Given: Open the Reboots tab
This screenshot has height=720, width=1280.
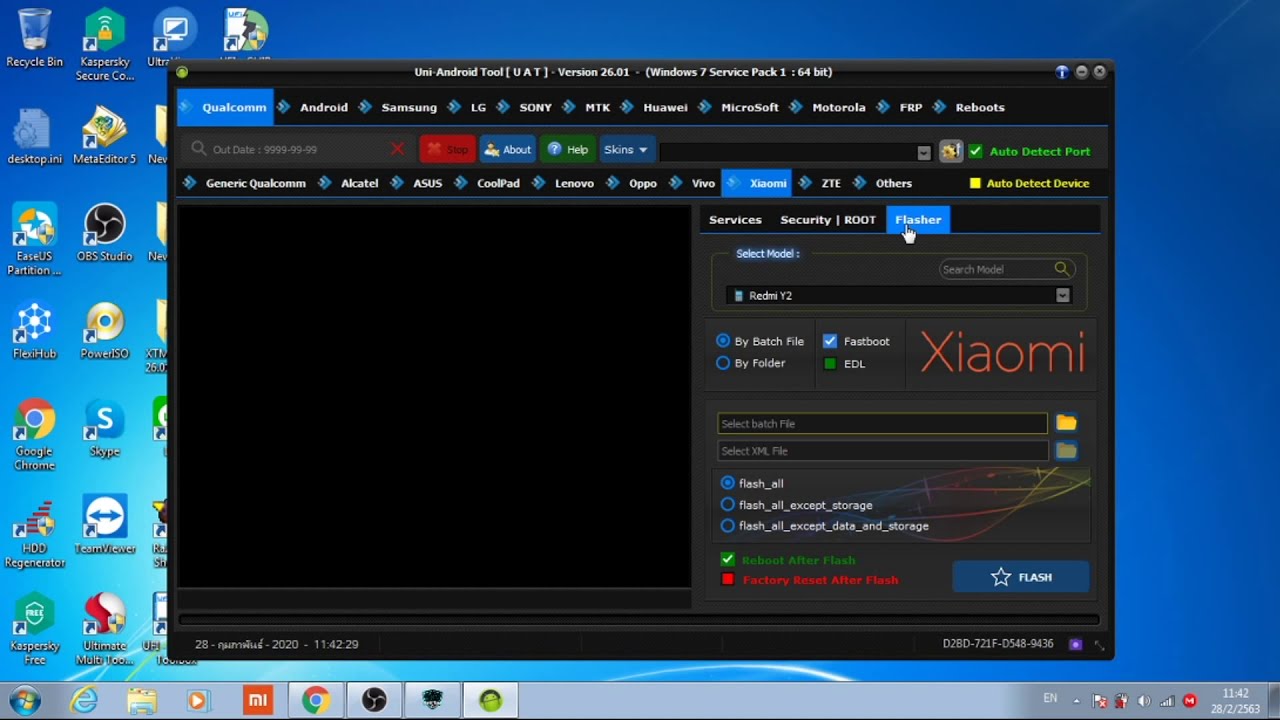Looking at the screenshot, I should tap(969, 107).
